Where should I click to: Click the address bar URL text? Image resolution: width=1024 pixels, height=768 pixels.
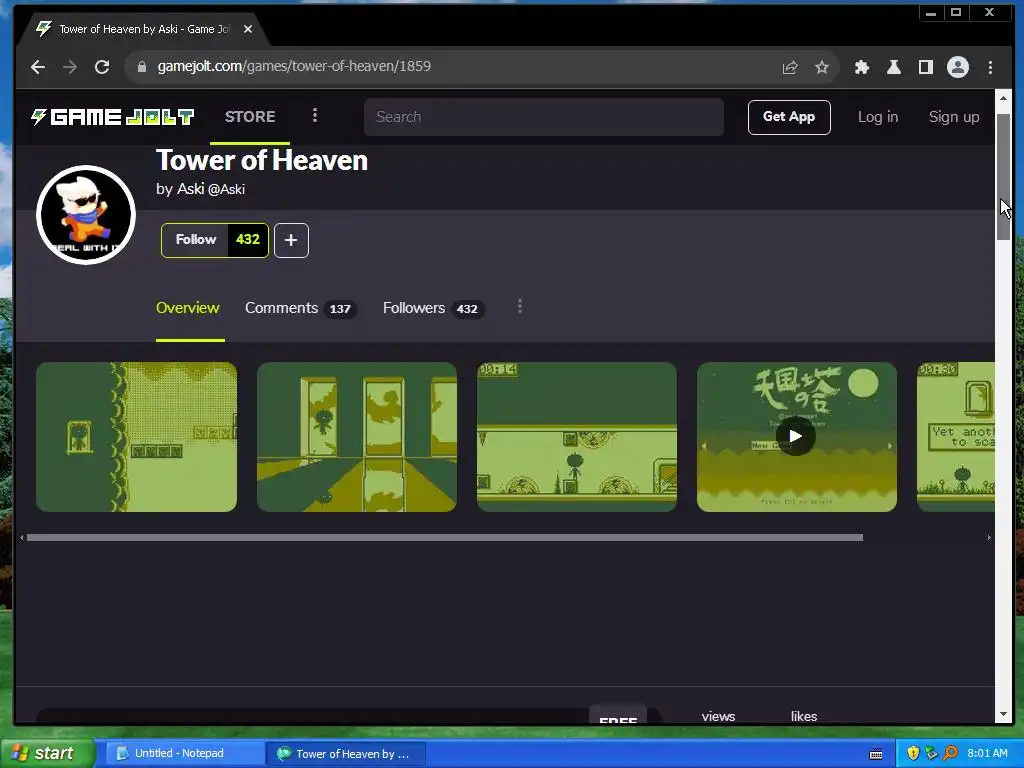click(294, 67)
